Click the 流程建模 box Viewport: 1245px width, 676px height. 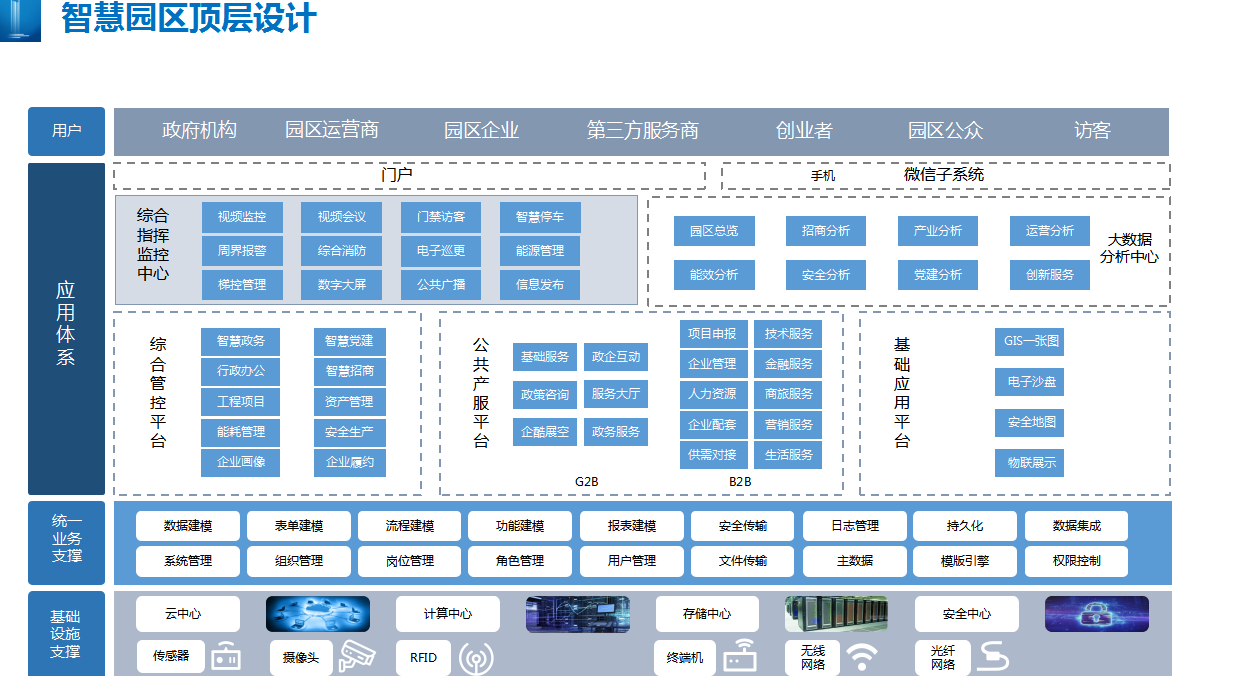[410, 526]
